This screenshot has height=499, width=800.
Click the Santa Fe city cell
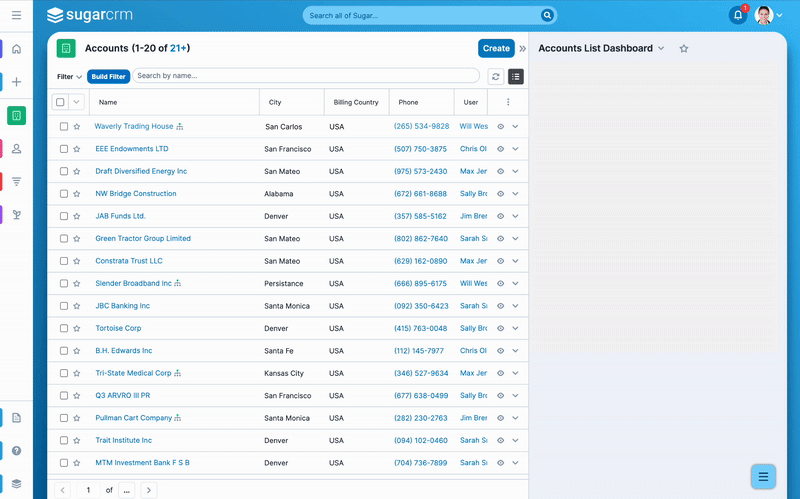279,351
